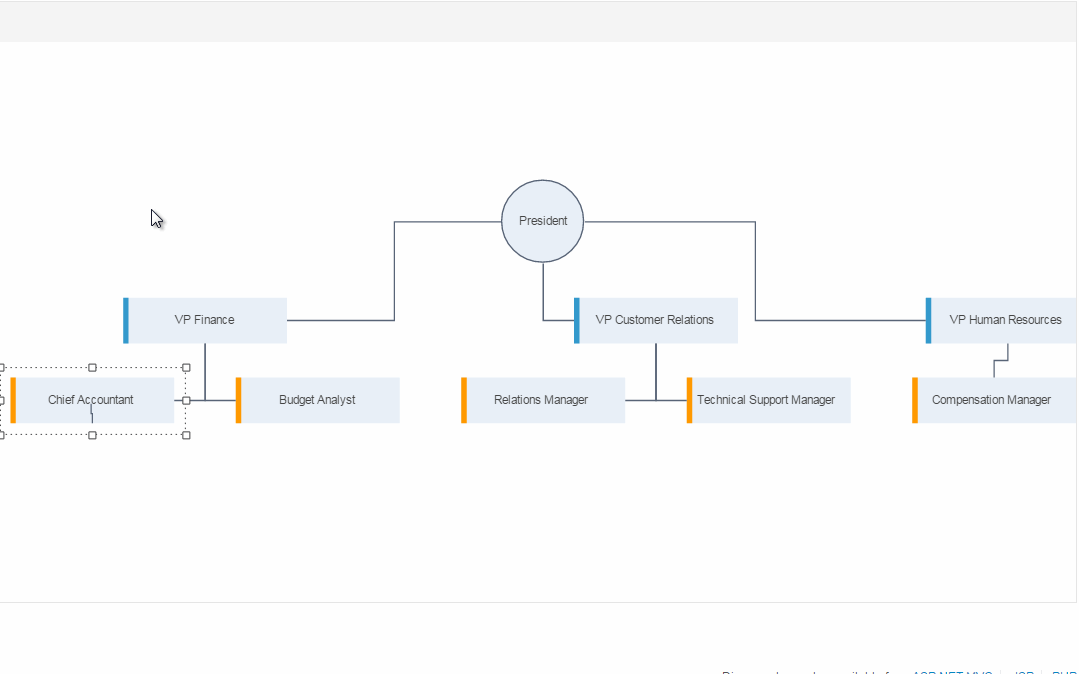The width and height of the screenshot is (1079, 674).
Task: Click the bottom-right corner selection handle
Action: click(186, 435)
